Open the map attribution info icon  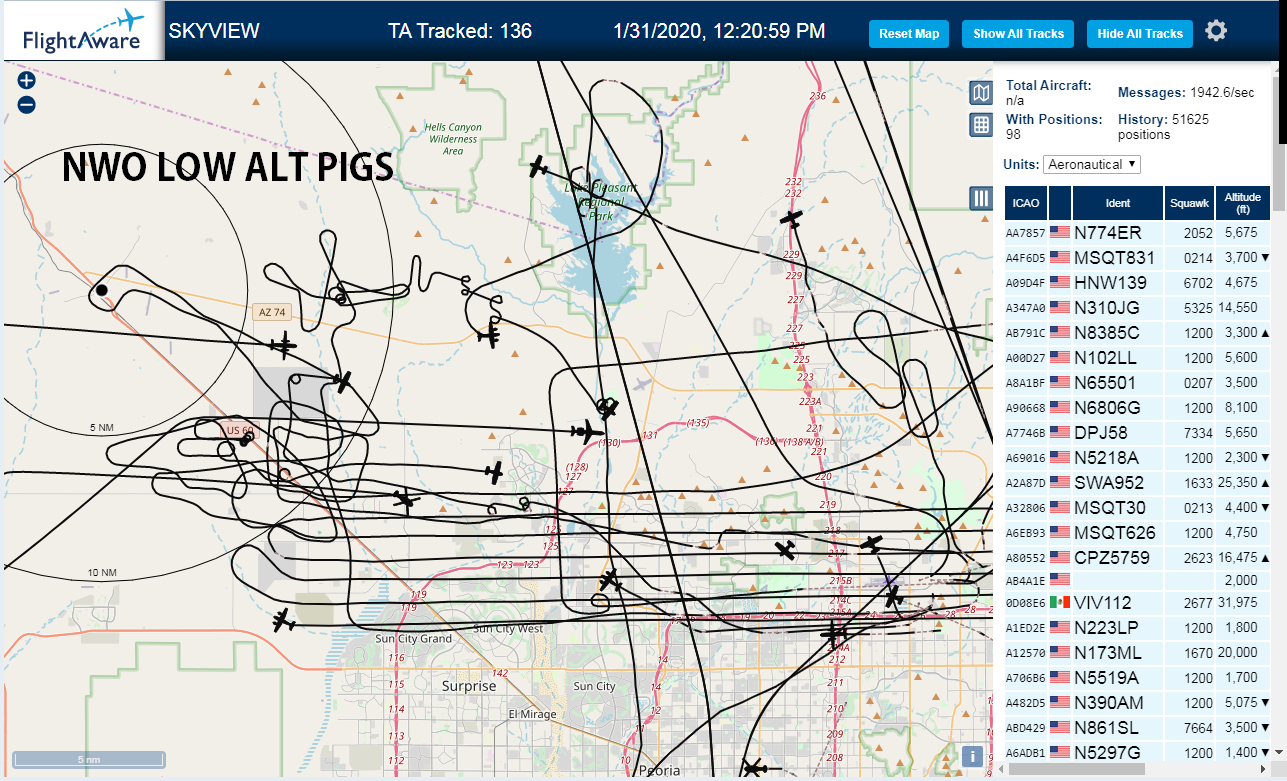coord(970,756)
